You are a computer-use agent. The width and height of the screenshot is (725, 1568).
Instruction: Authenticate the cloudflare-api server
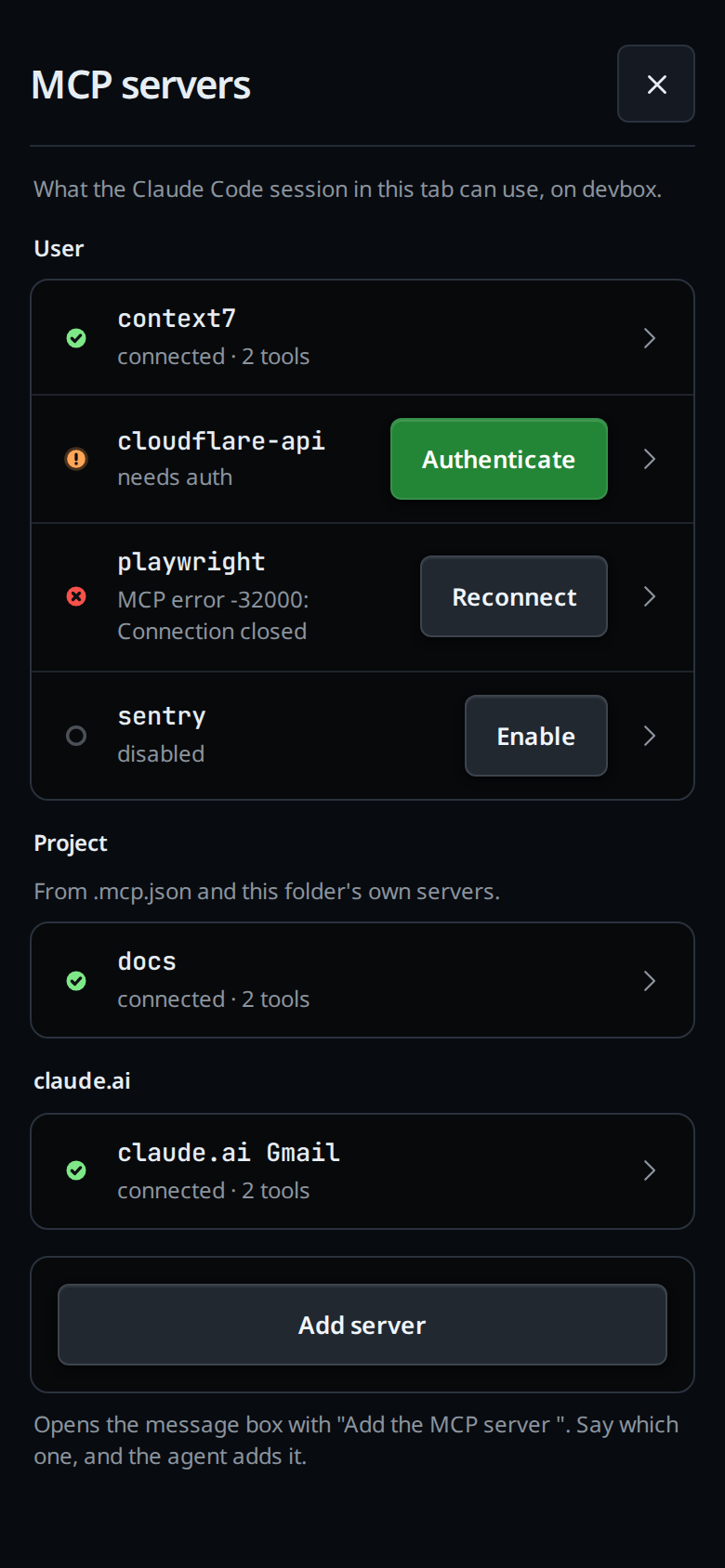click(499, 459)
